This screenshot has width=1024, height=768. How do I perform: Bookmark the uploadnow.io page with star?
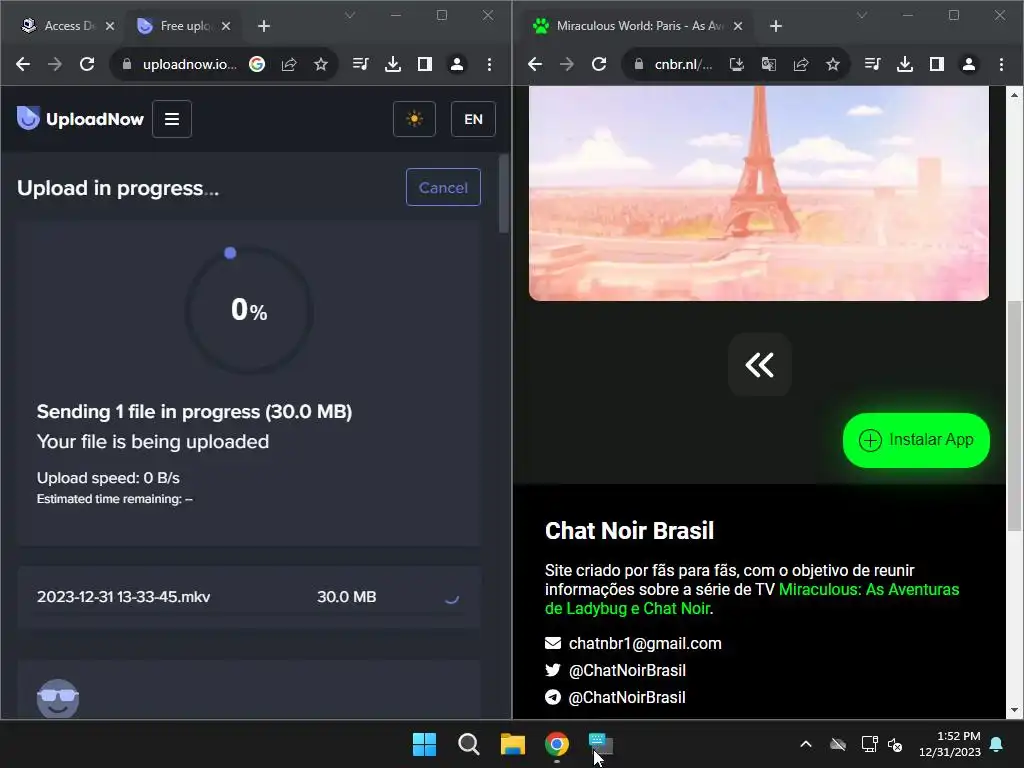click(x=321, y=64)
